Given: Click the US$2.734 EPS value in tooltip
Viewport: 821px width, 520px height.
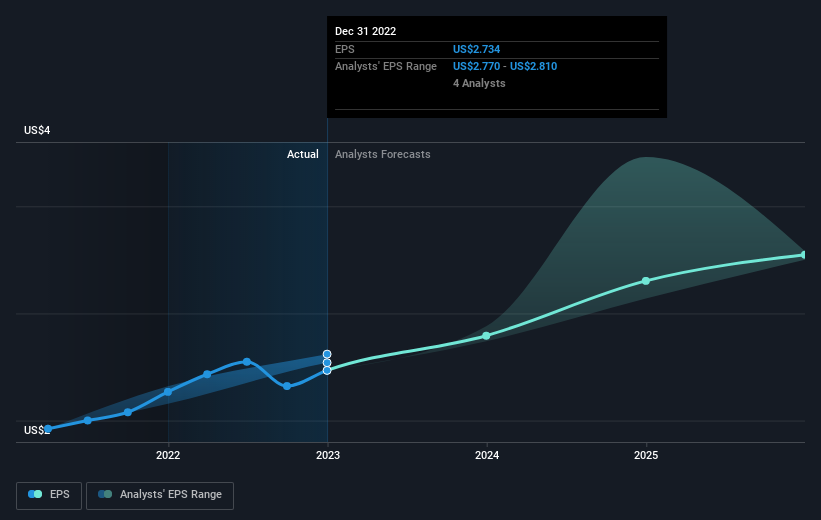Looking at the screenshot, I should click(x=476, y=49).
